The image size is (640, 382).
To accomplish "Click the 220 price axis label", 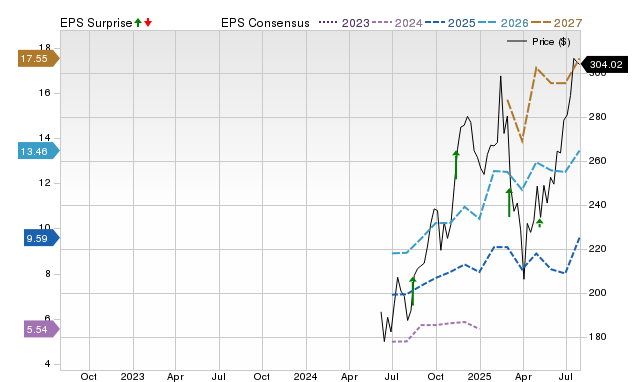I will pos(597,249).
